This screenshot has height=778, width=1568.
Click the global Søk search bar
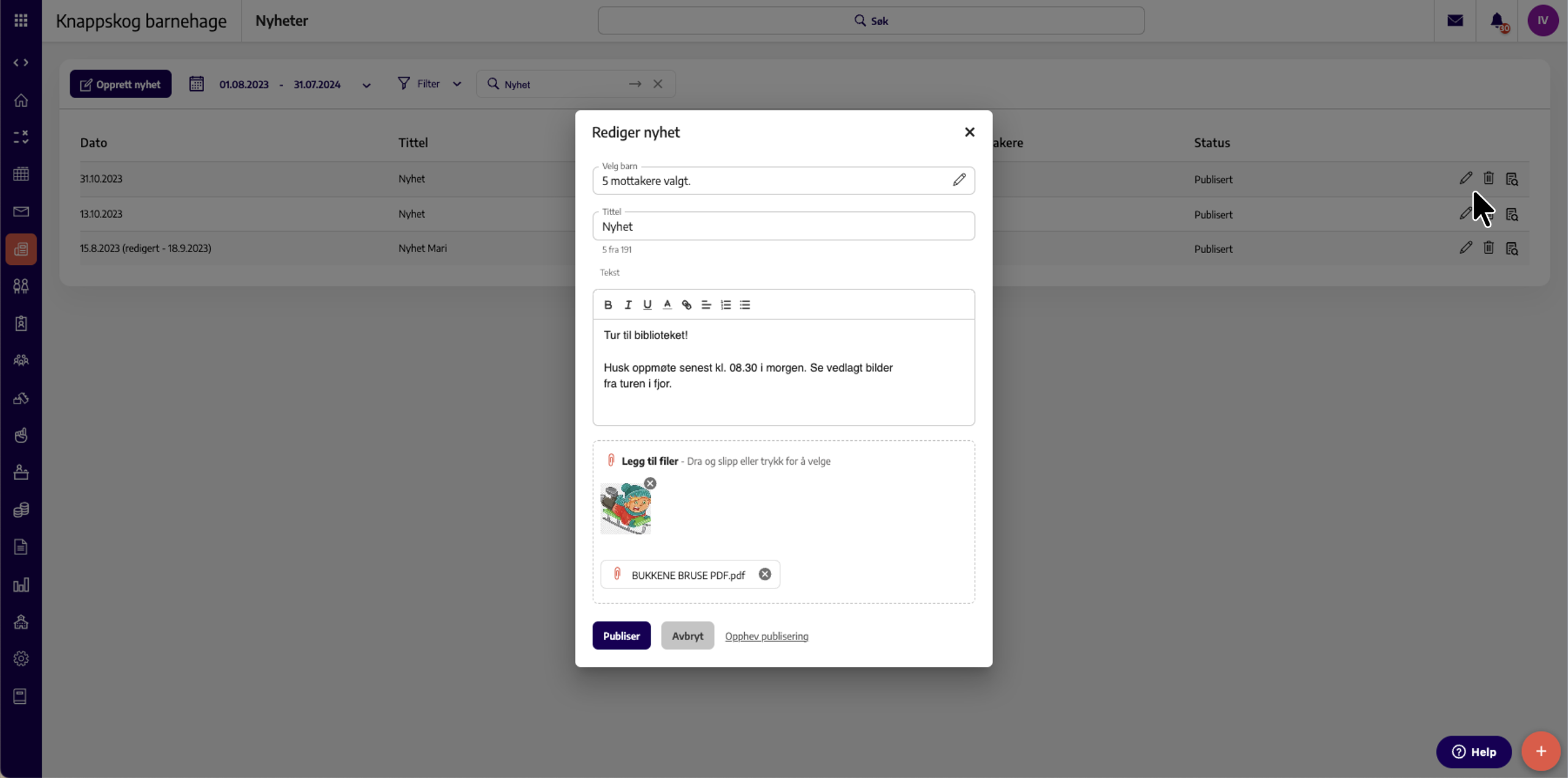click(x=871, y=21)
